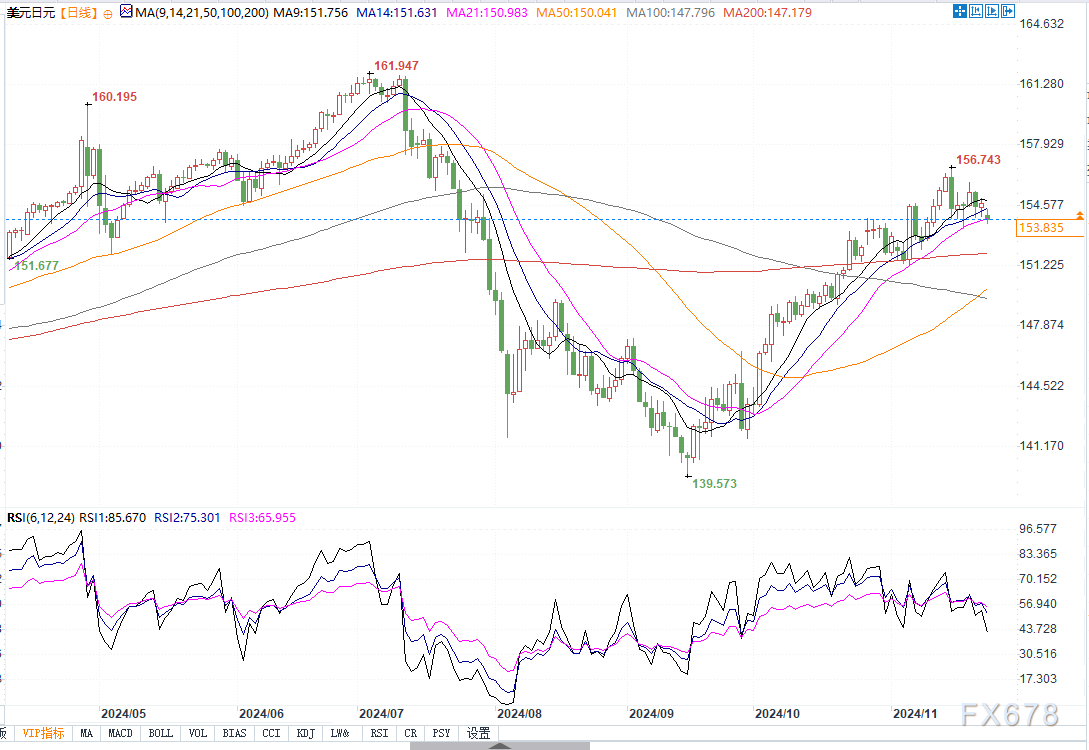Click the 154.577 price axis label
The width and height of the screenshot is (1089, 750).
(x=1041, y=205)
